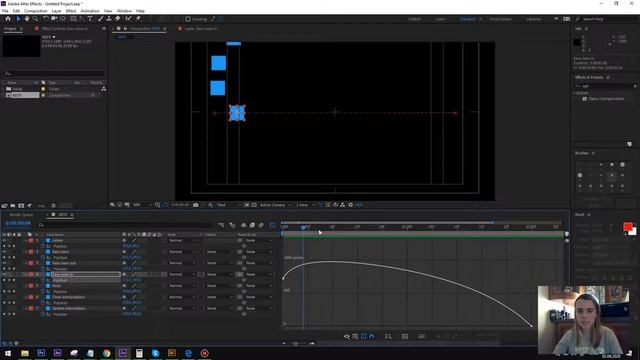The image size is (640, 360).
Task: Hide the Easy ease layer eye icon
Action: coord(4,252)
